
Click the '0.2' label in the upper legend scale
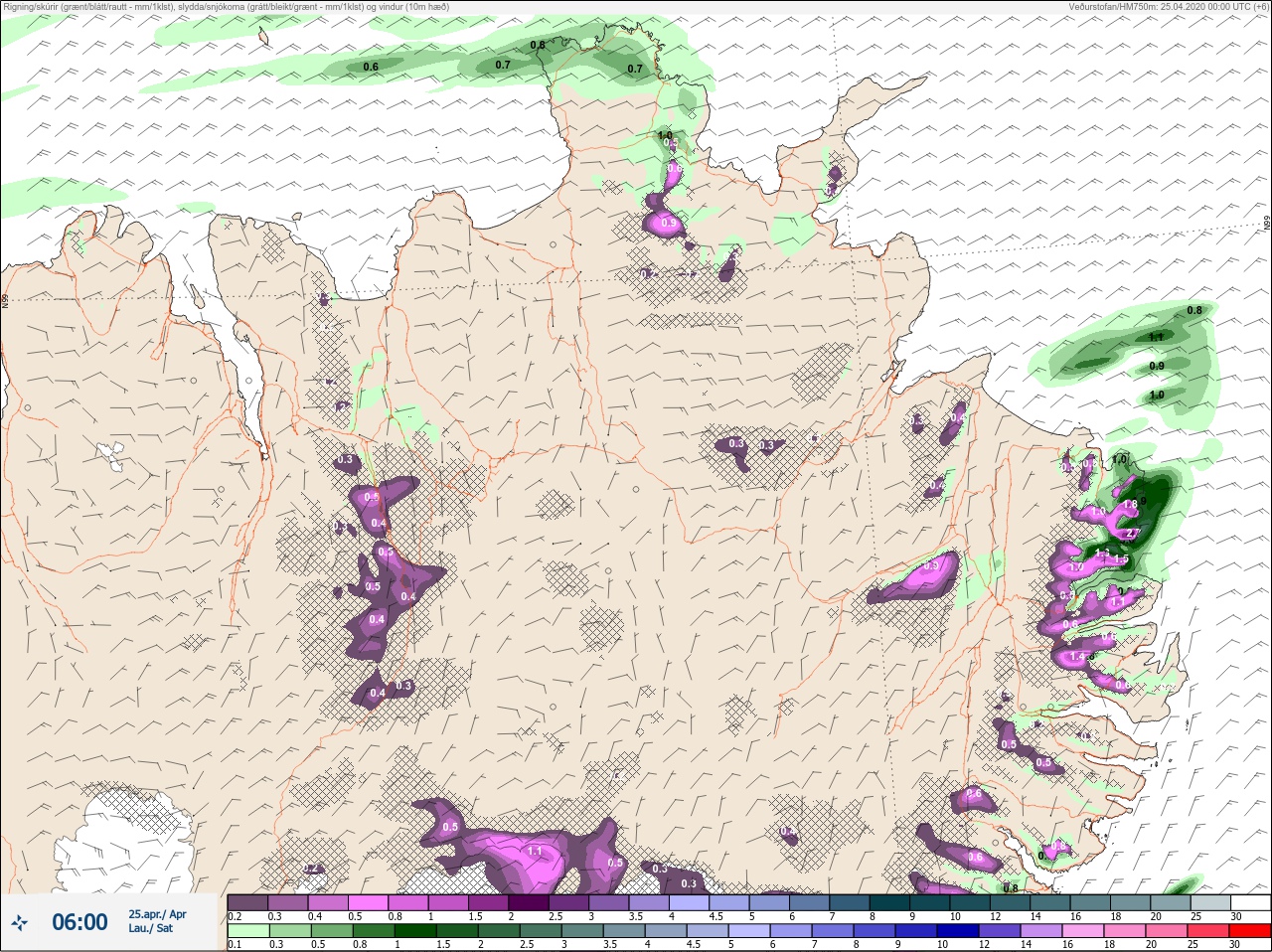click(235, 916)
